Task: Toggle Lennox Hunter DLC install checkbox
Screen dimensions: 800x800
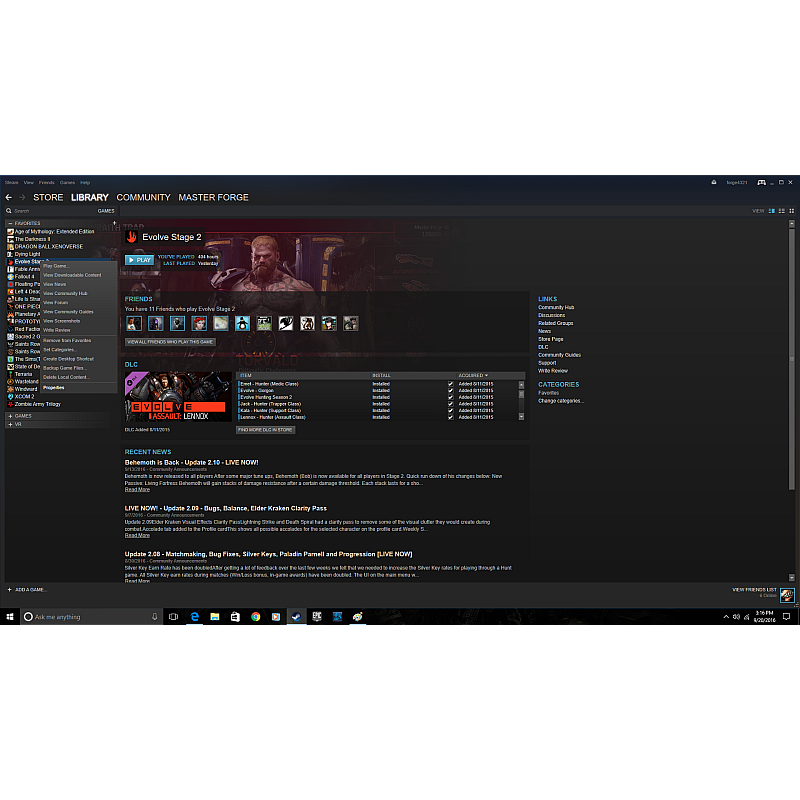Action: click(x=450, y=417)
